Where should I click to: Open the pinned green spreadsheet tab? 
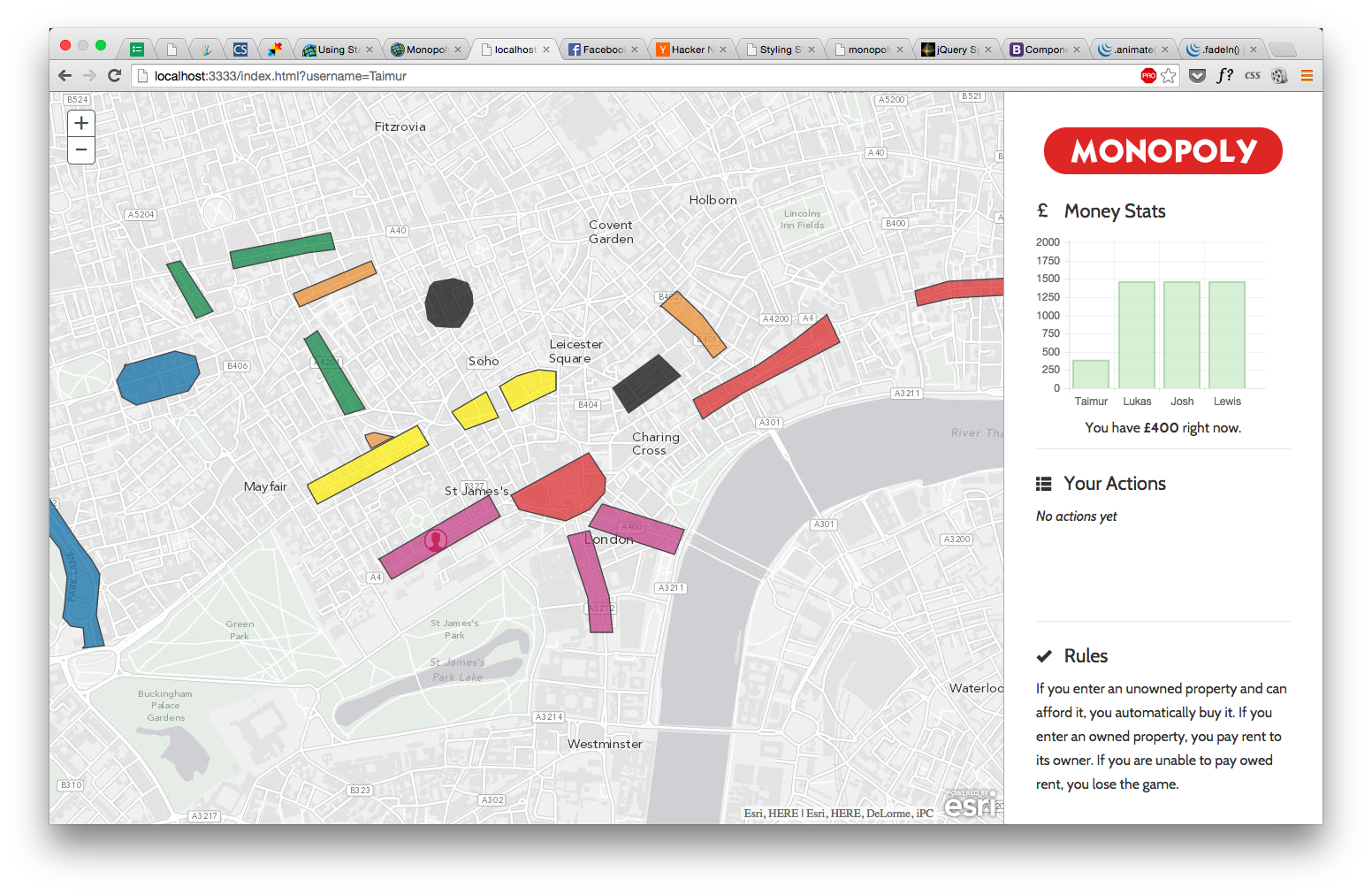(137, 50)
